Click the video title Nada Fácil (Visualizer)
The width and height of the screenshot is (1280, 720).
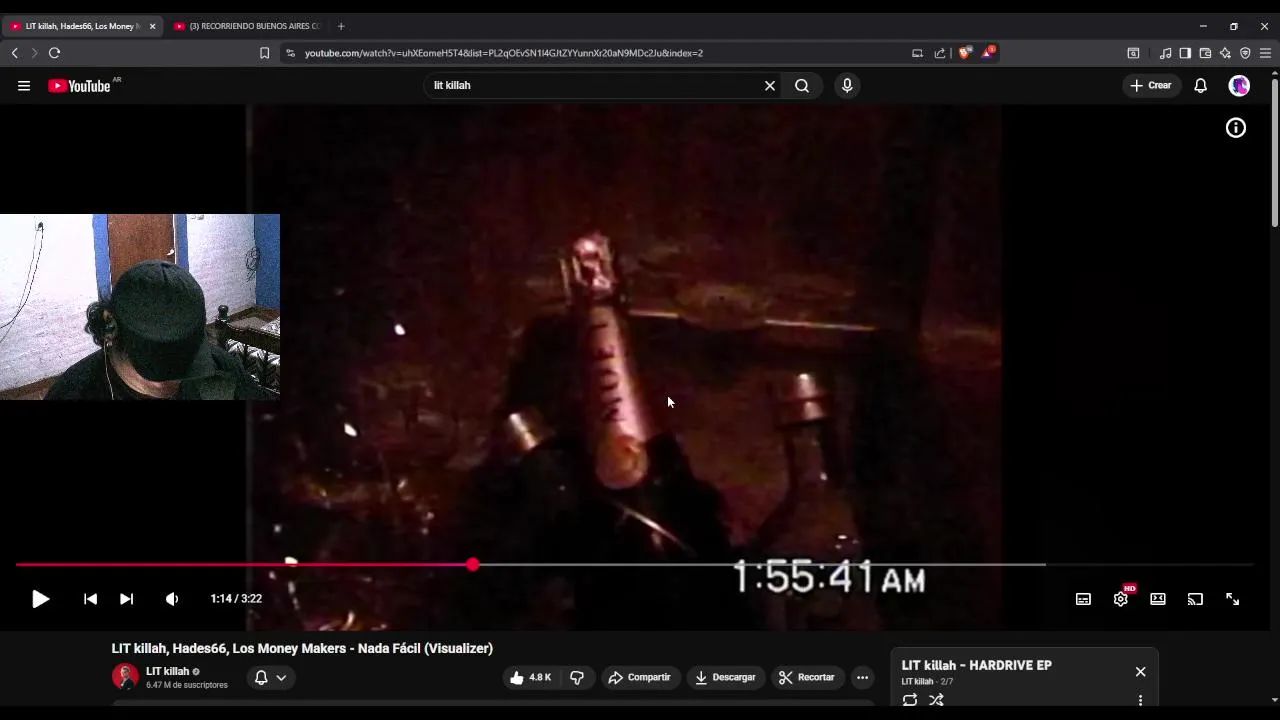tap(302, 648)
